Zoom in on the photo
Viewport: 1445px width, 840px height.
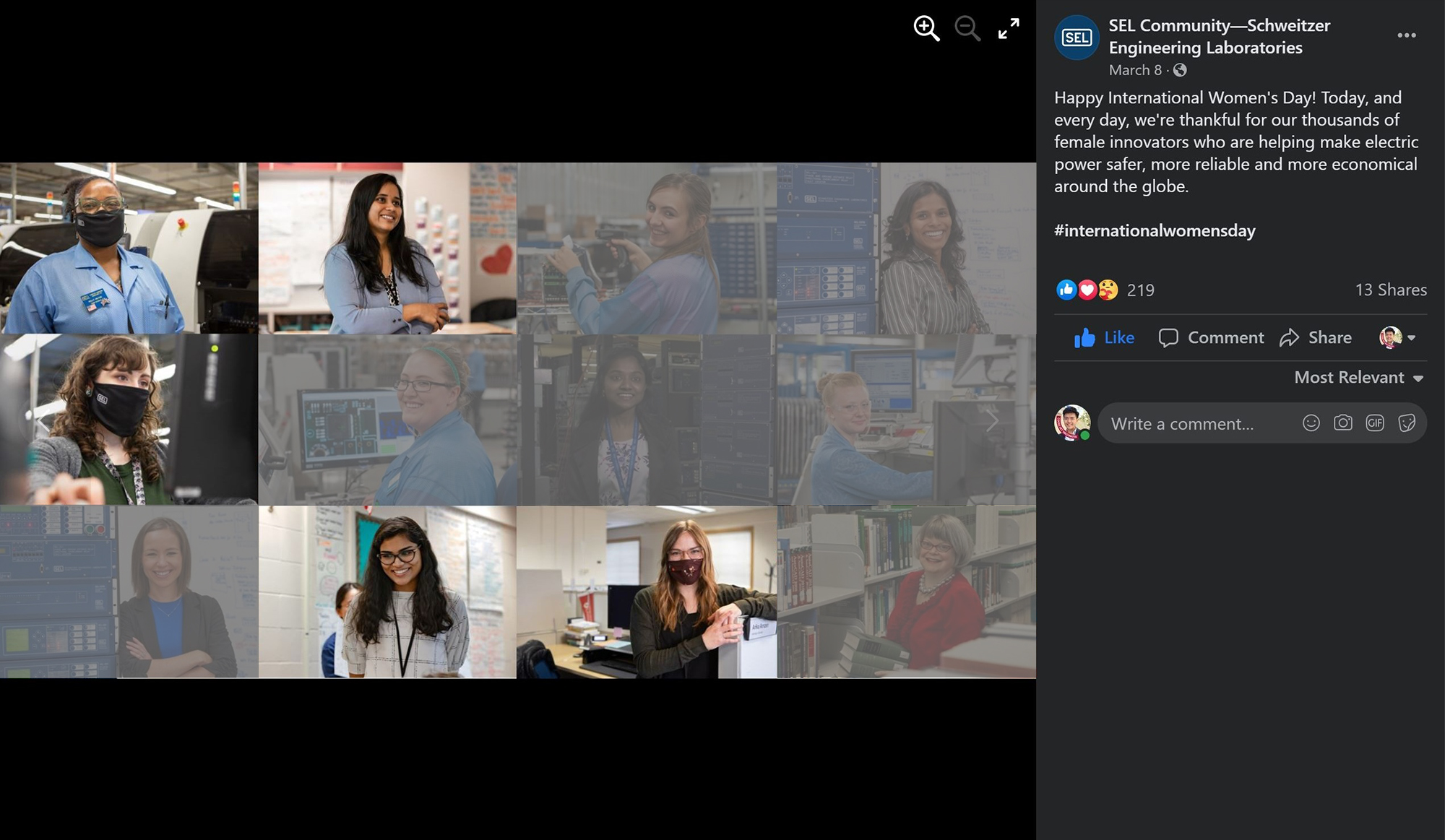coord(926,29)
